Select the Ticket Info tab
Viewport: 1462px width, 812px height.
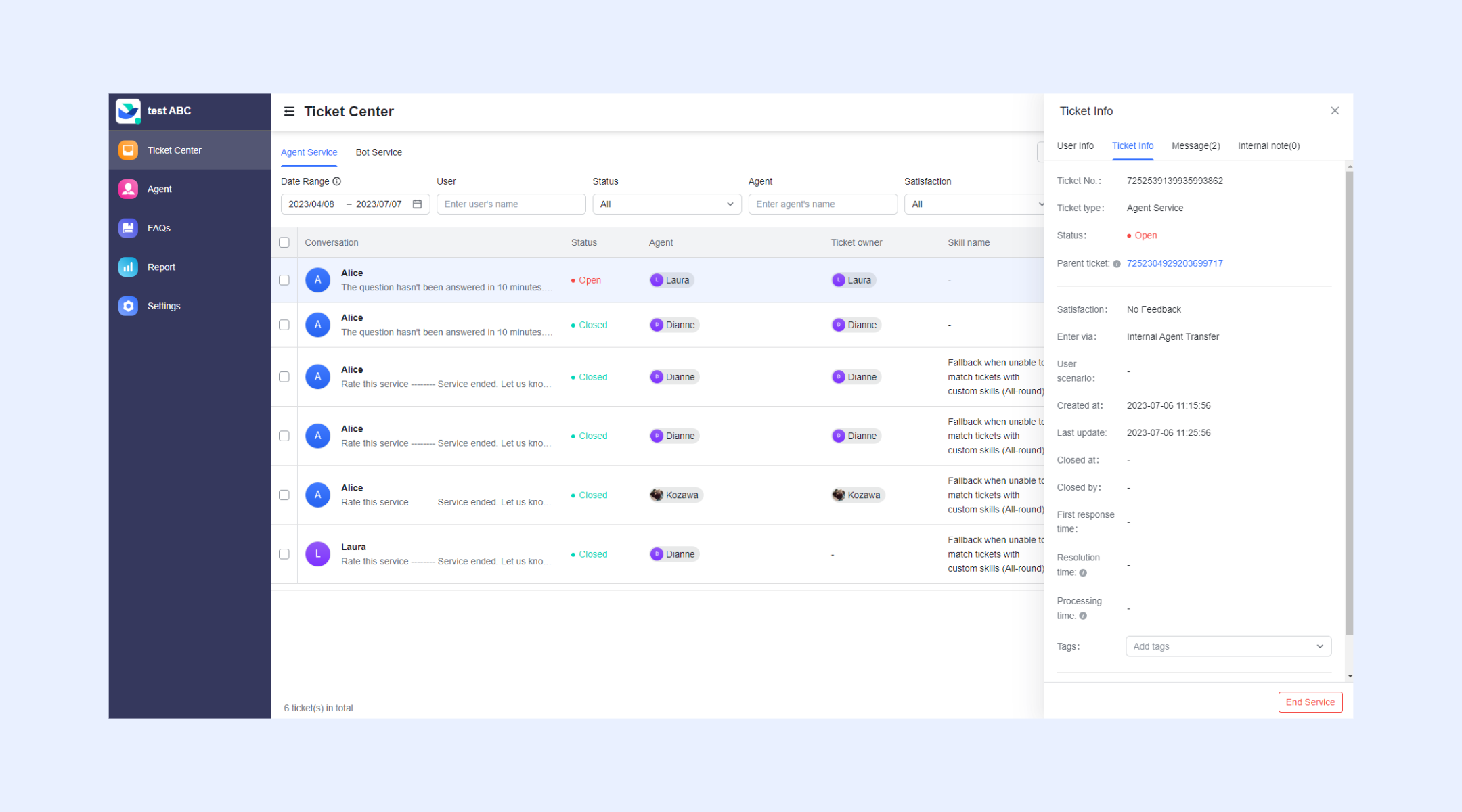pos(1132,145)
